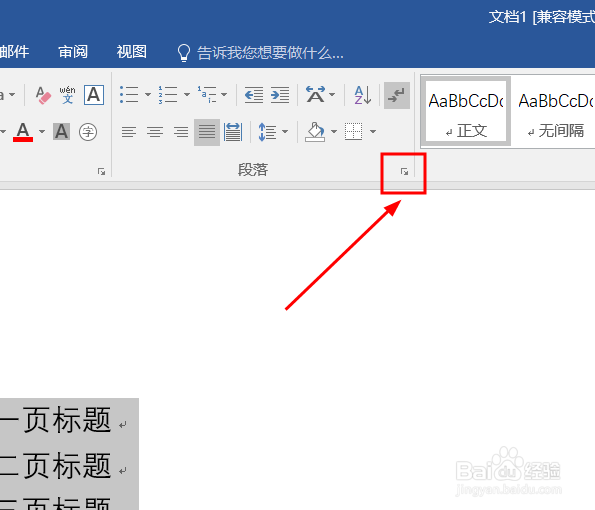Image resolution: width=595 pixels, height=510 pixels.
Task: Switch to the 视图 (View) tab
Action: 132,52
